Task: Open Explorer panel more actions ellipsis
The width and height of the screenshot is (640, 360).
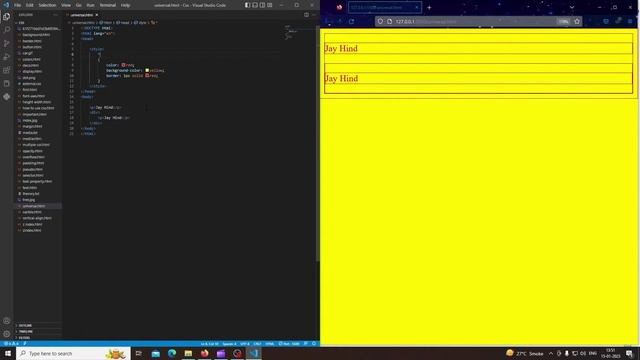Action: coord(56,15)
